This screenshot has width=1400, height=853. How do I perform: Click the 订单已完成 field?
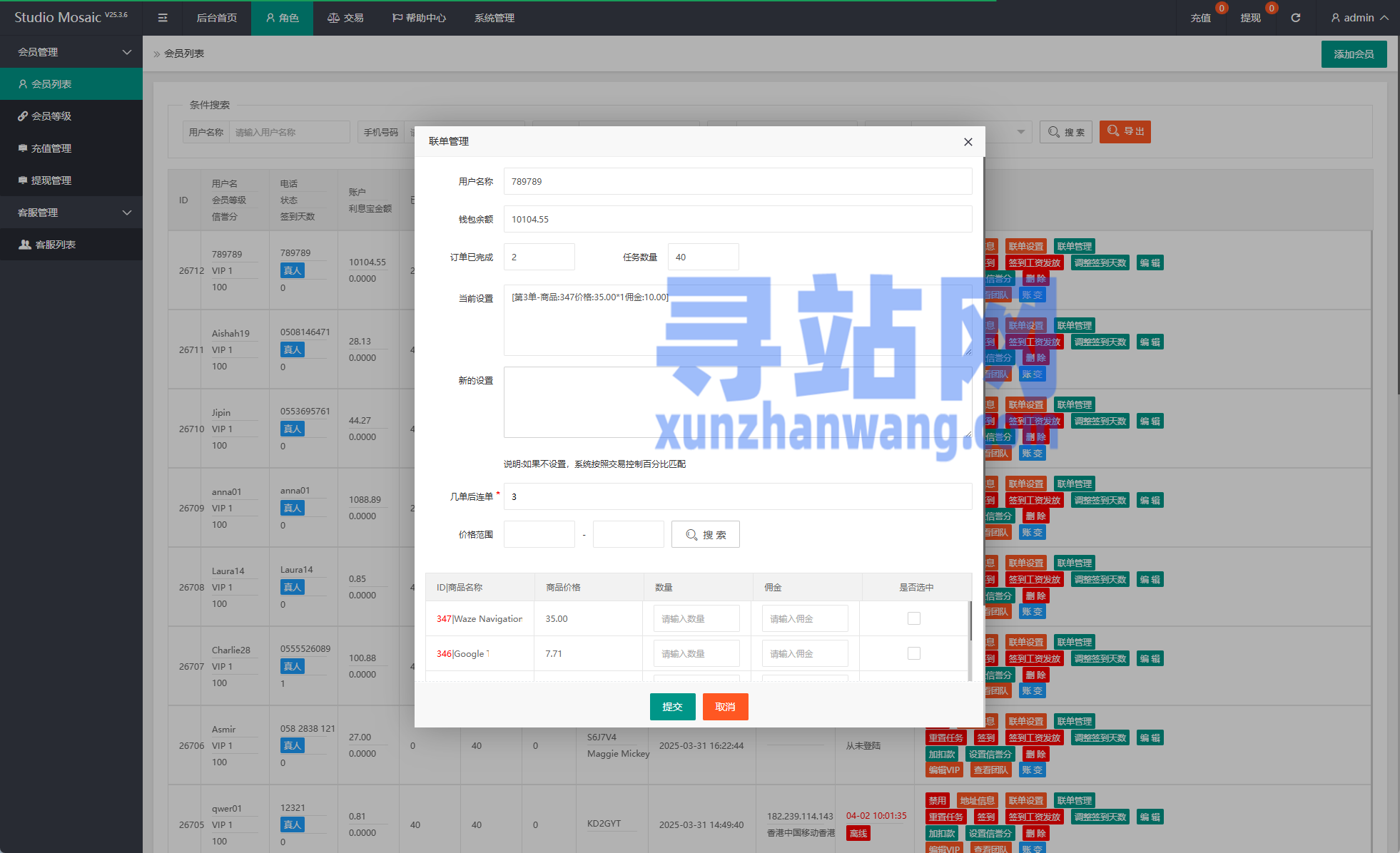[539, 257]
